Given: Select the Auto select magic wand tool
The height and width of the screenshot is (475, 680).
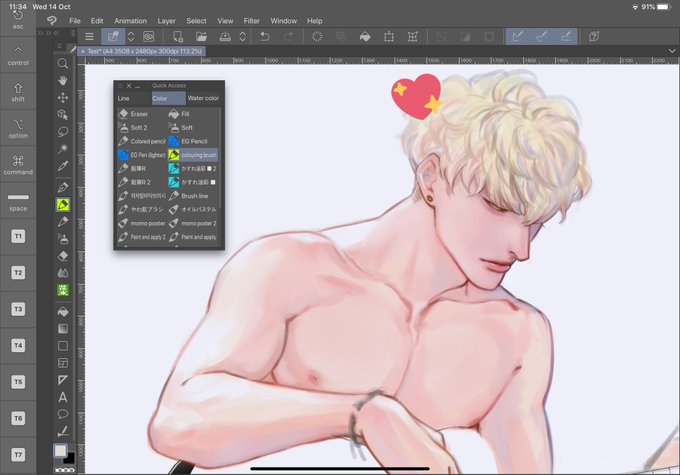Looking at the screenshot, I should click(x=63, y=148).
